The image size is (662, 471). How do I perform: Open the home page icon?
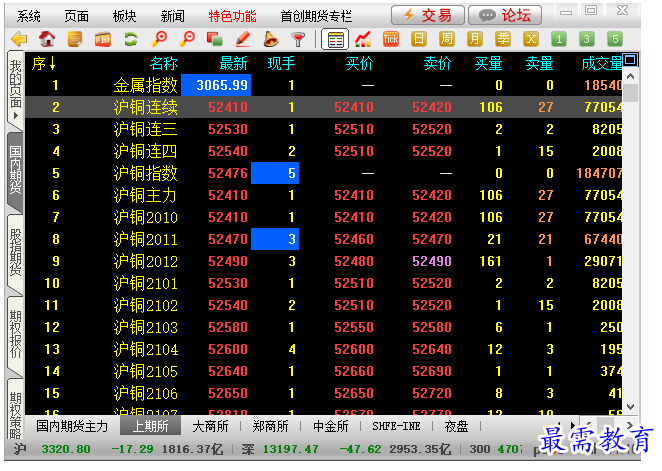pyautogui.click(x=47, y=39)
